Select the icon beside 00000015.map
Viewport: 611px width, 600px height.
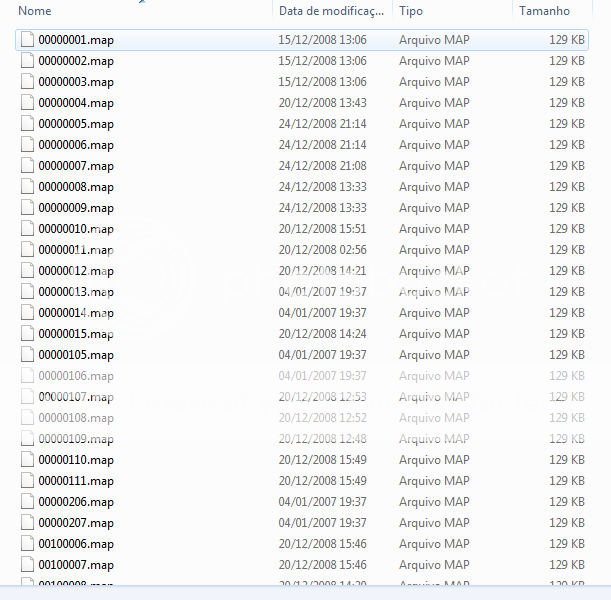[x=27, y=334]
